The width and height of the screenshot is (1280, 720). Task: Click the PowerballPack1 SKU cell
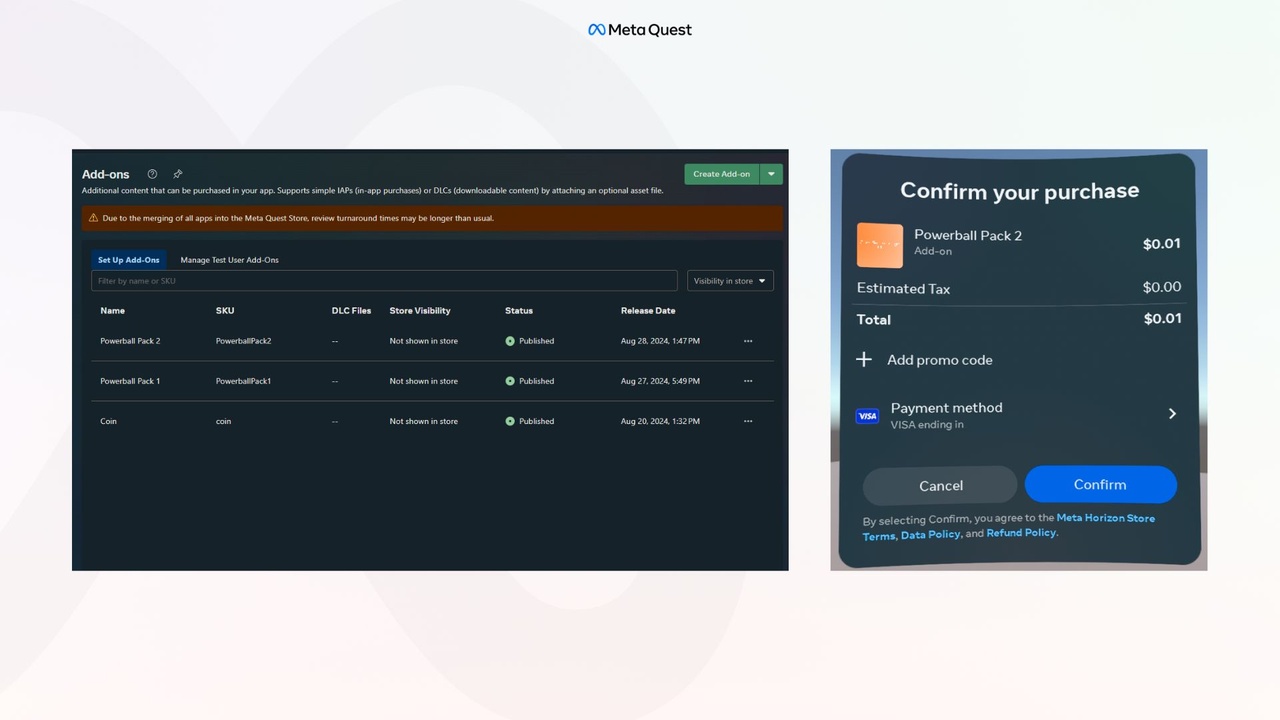coord(243,381)
